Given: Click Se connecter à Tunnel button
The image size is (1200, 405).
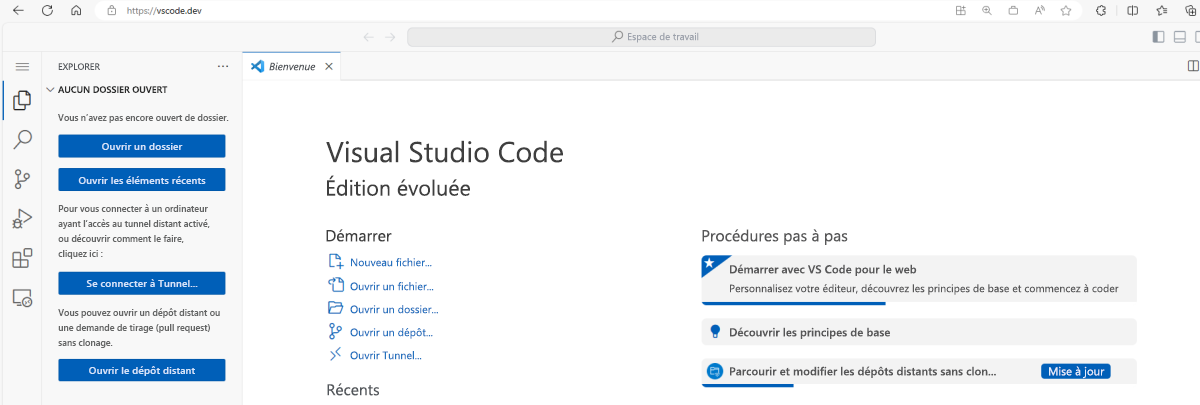Looking at the screenshot, I should pos(142,284).
